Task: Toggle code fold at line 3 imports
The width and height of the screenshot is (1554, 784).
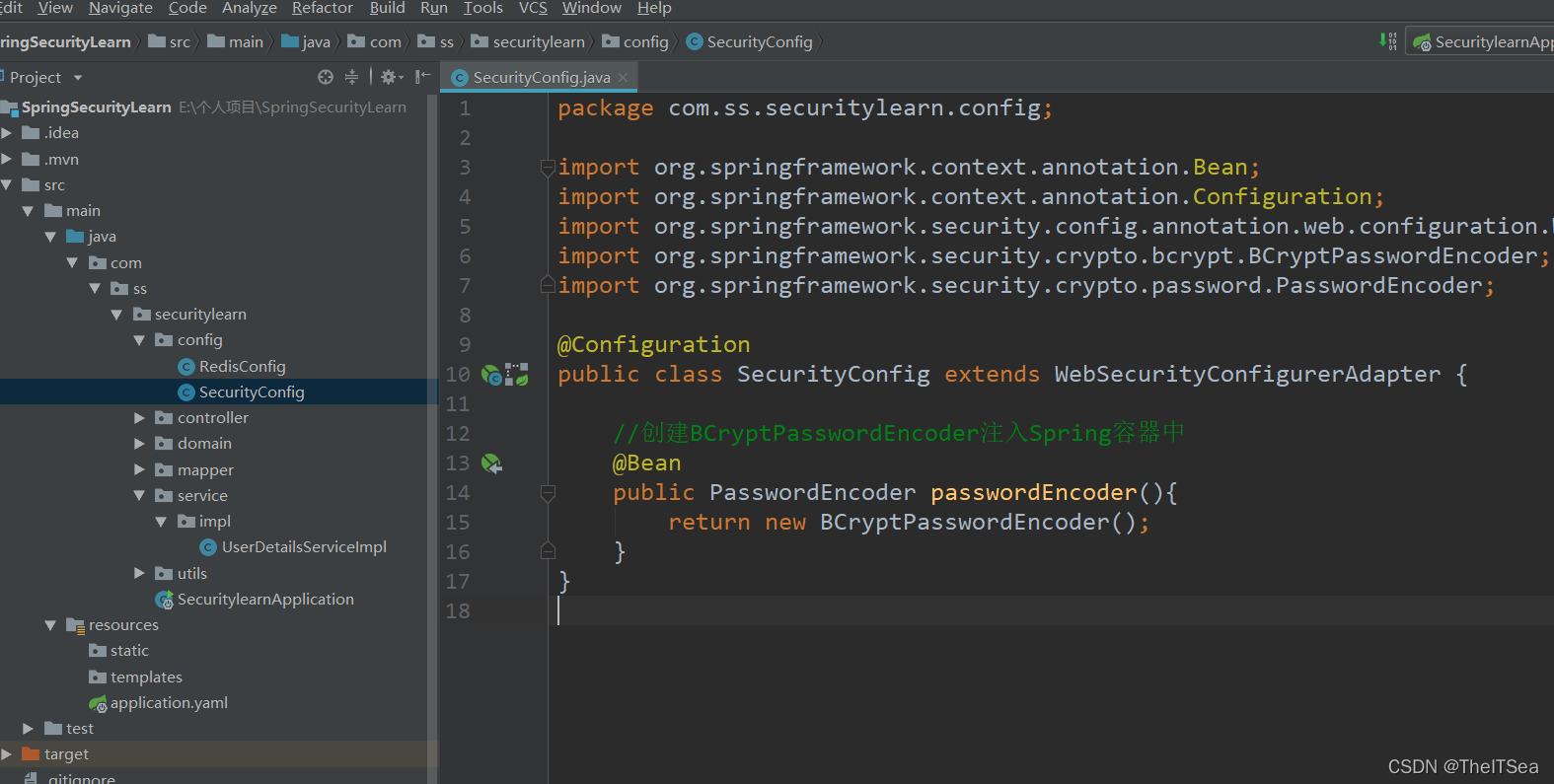Action: coord(548,168)
